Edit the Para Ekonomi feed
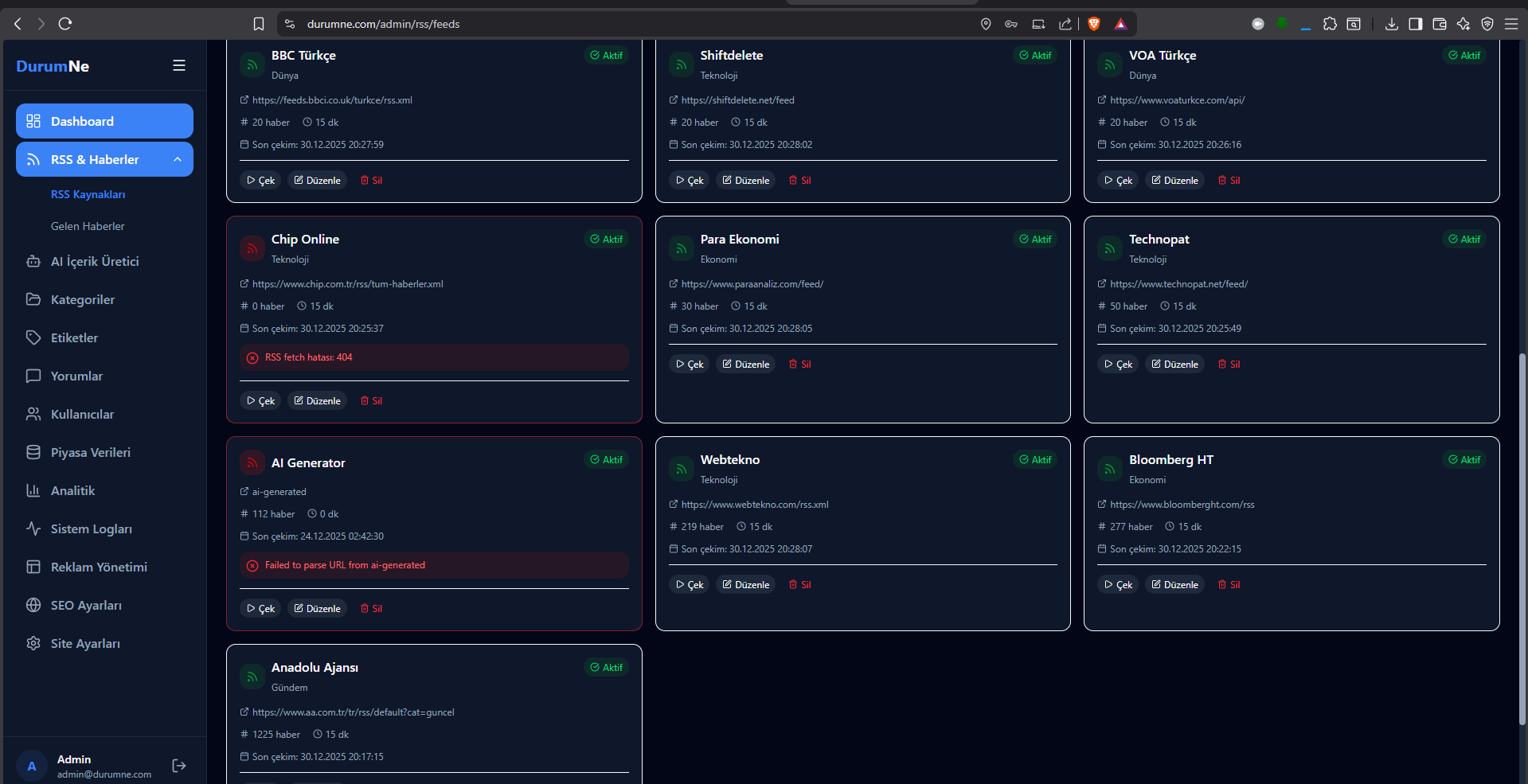Image resolution: width=1528 pixels, height=784 pixels. pyautogui.click(x=746, y=365)
